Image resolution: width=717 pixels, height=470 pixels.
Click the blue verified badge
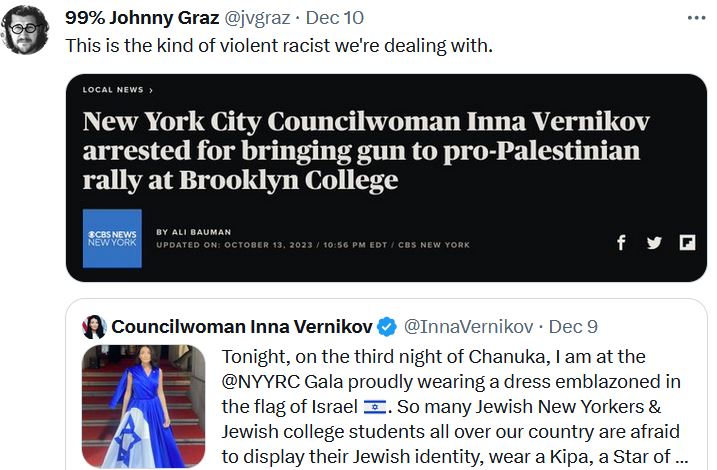(x=387, y=327)
